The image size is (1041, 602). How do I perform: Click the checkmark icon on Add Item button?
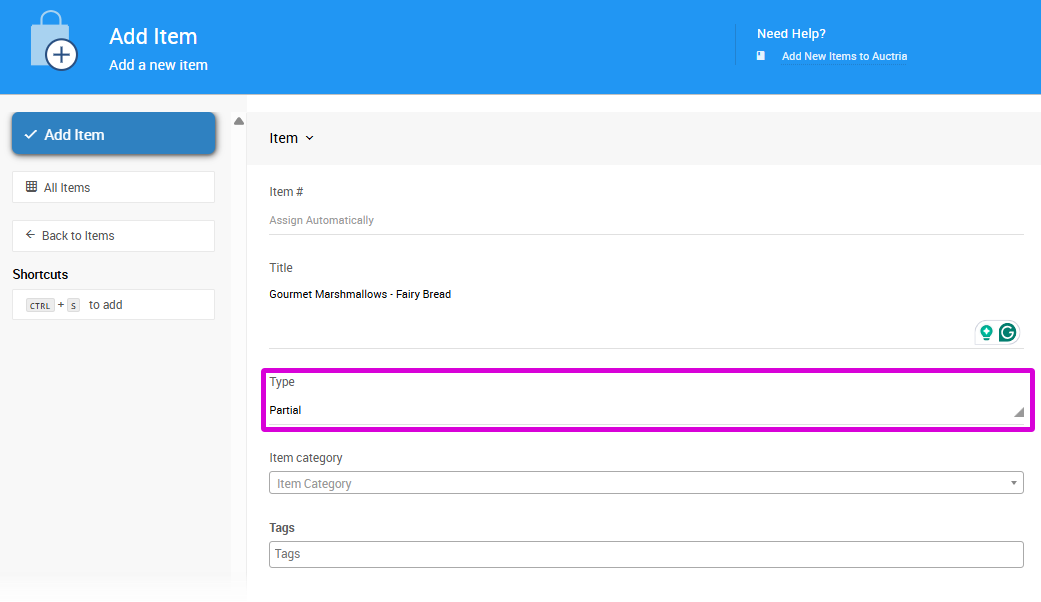31,134
